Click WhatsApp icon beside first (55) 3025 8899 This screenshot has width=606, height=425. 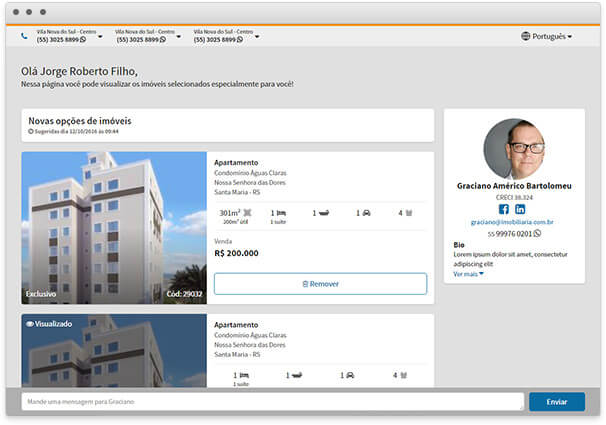83,39
